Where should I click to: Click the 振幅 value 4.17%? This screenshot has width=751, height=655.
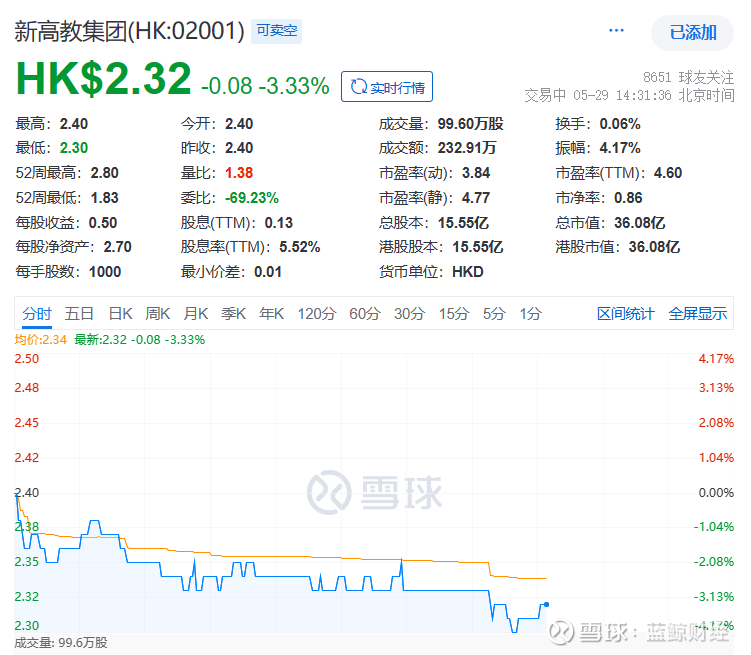coord(620,148)
